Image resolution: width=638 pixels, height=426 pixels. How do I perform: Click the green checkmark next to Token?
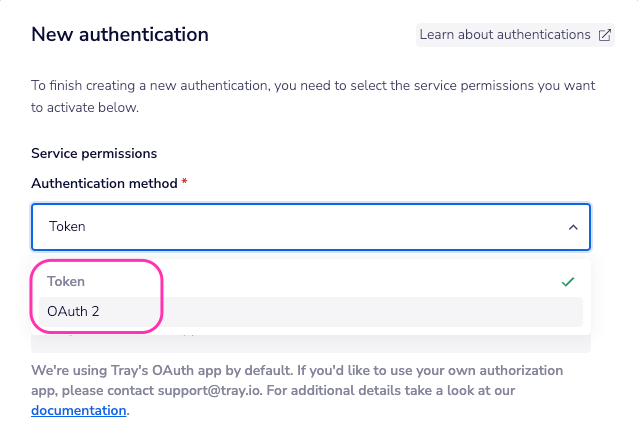(568, 282)
